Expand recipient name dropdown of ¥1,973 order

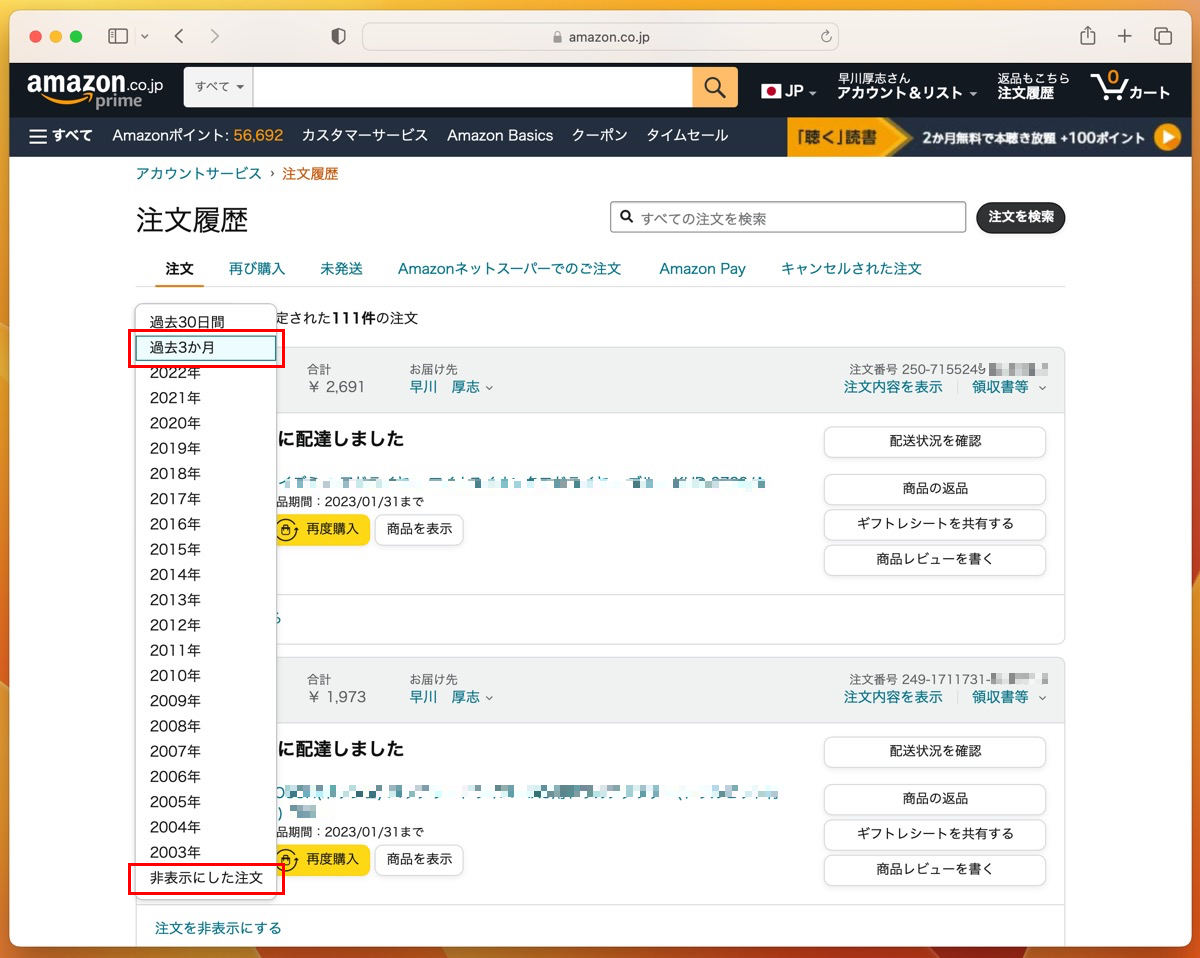[x=451, y=697]
